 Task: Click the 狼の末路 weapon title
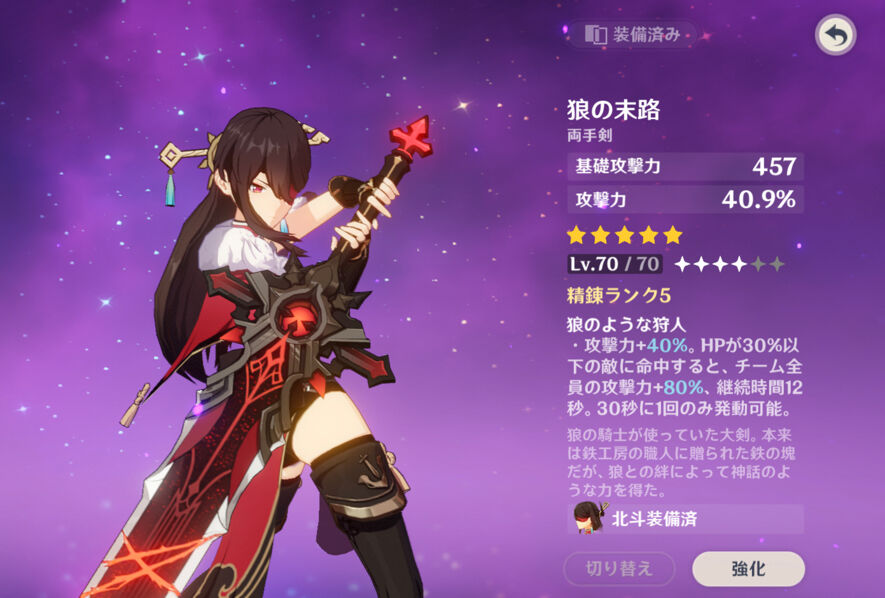(614, 109)
